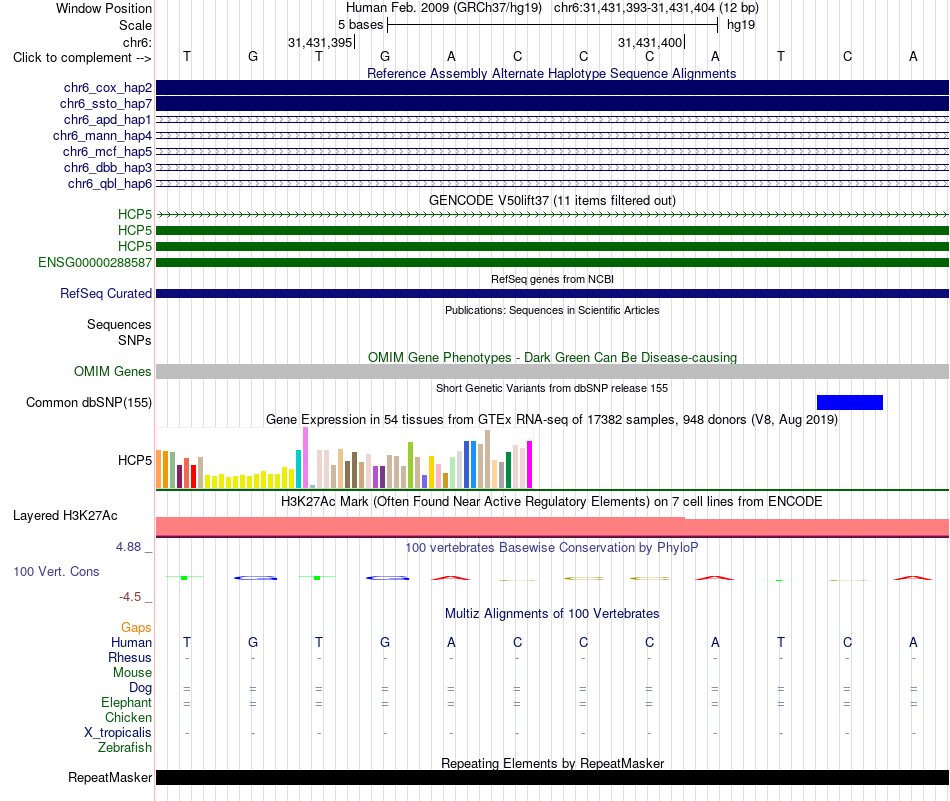
Task: Open 'Reference Assembly Alternate Haplotype Sequence Alignments' title
Action: coord(552,73)
